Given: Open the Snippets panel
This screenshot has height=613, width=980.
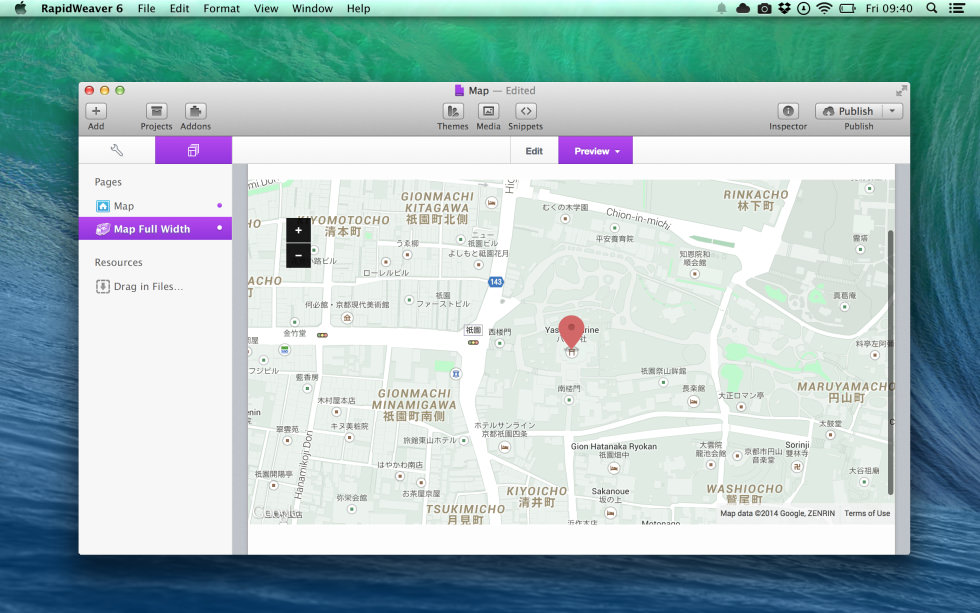Looking at the screenshot, I should click(526, 111).
